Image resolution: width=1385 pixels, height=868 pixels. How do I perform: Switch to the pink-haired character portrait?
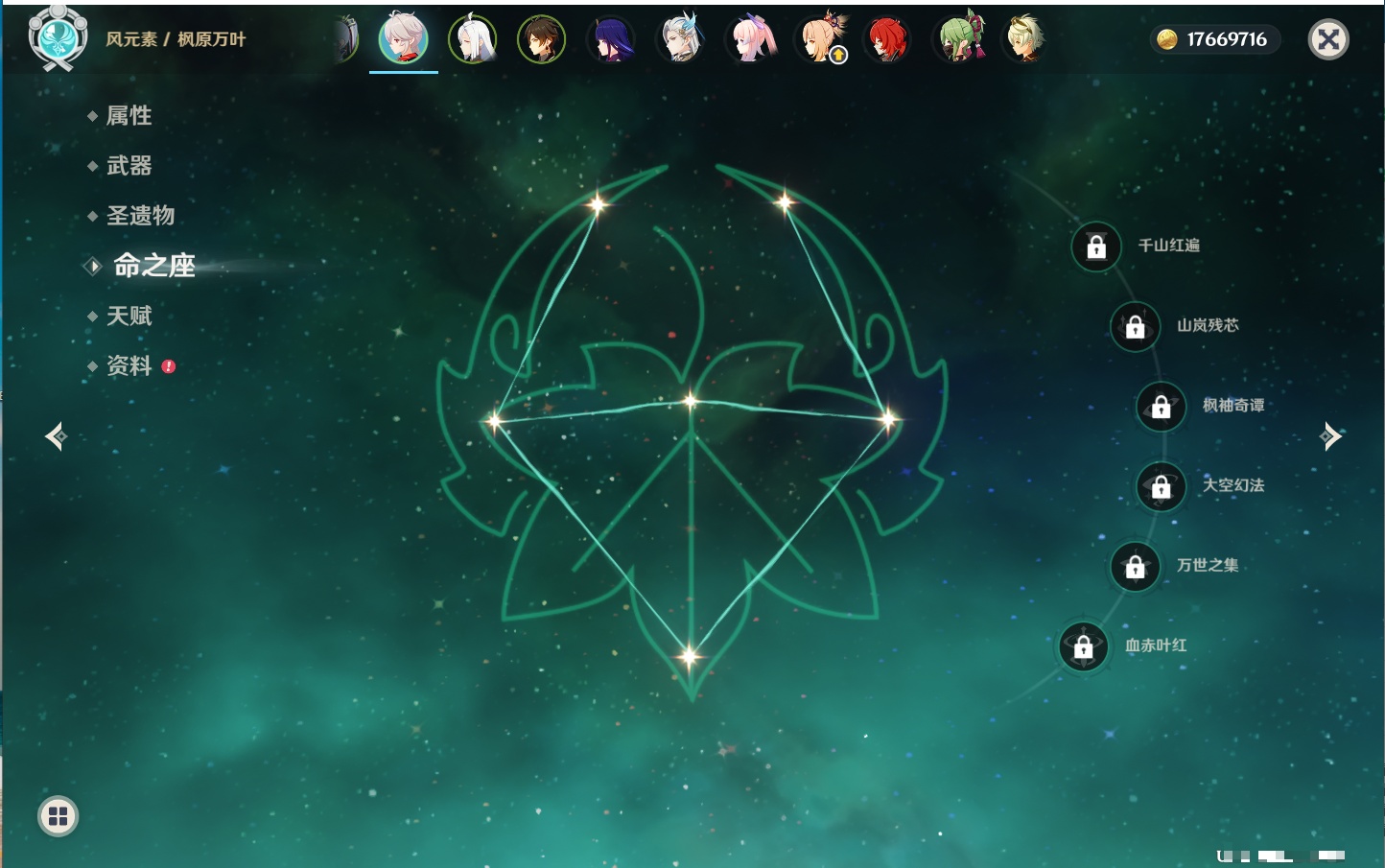(749, 39)
